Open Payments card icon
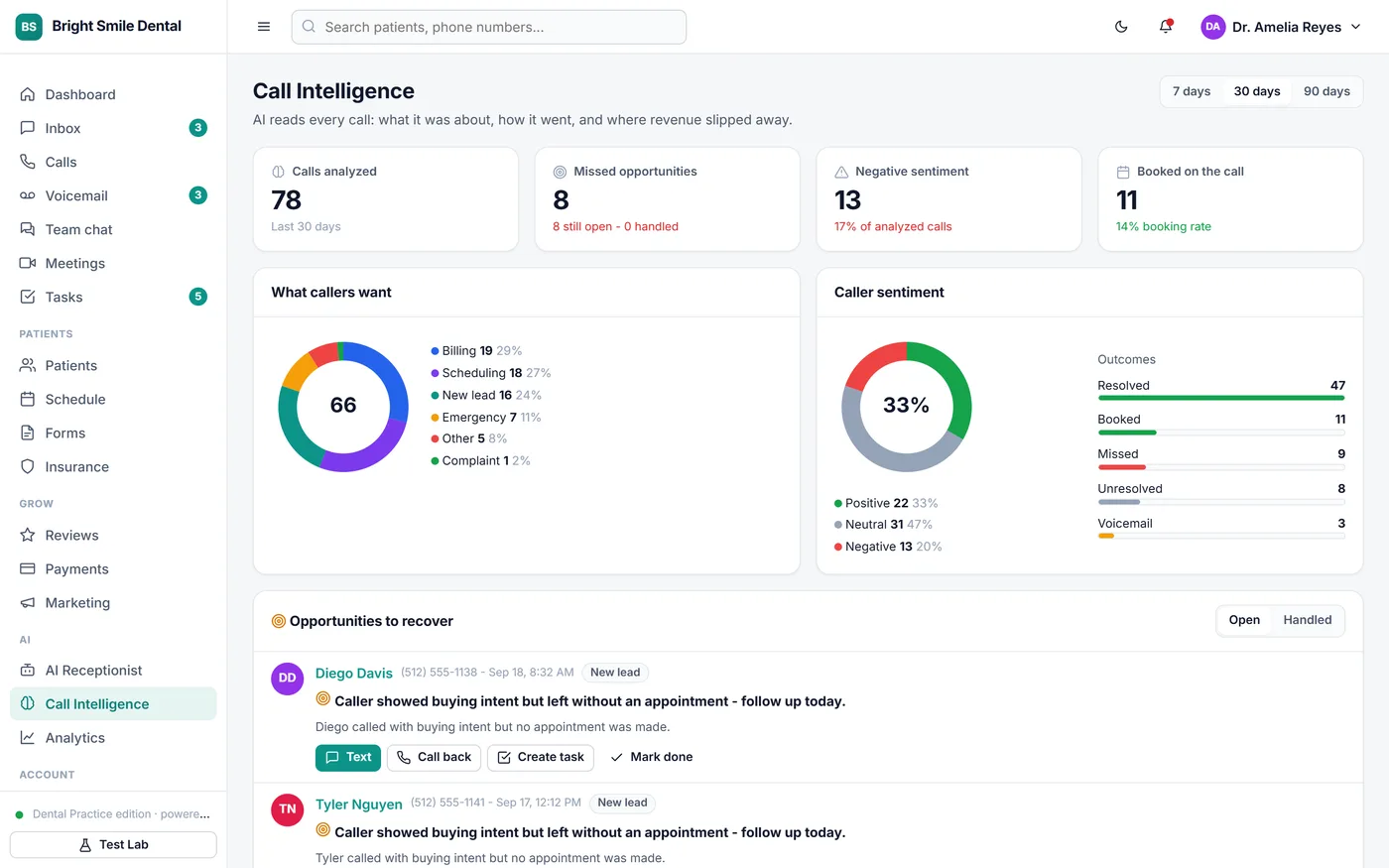Viewport: 1389px width, 868px height. point(28,568)
